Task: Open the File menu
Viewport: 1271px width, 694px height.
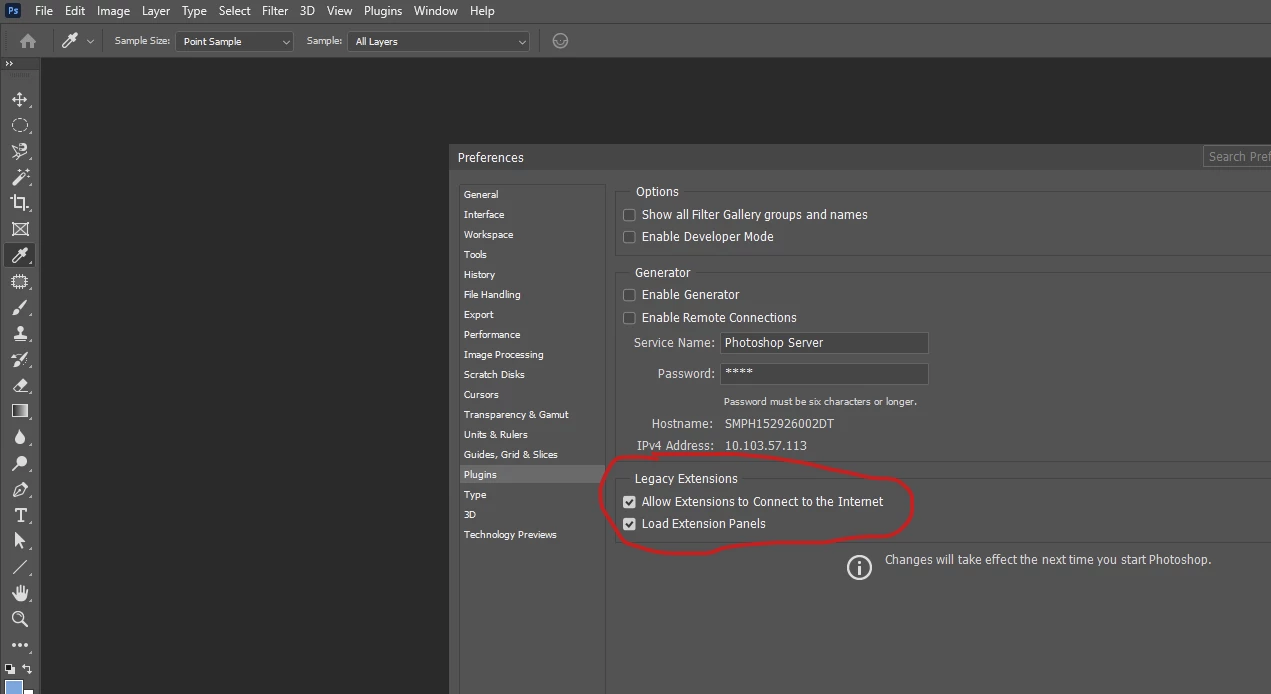Action: tap(44, 11)
